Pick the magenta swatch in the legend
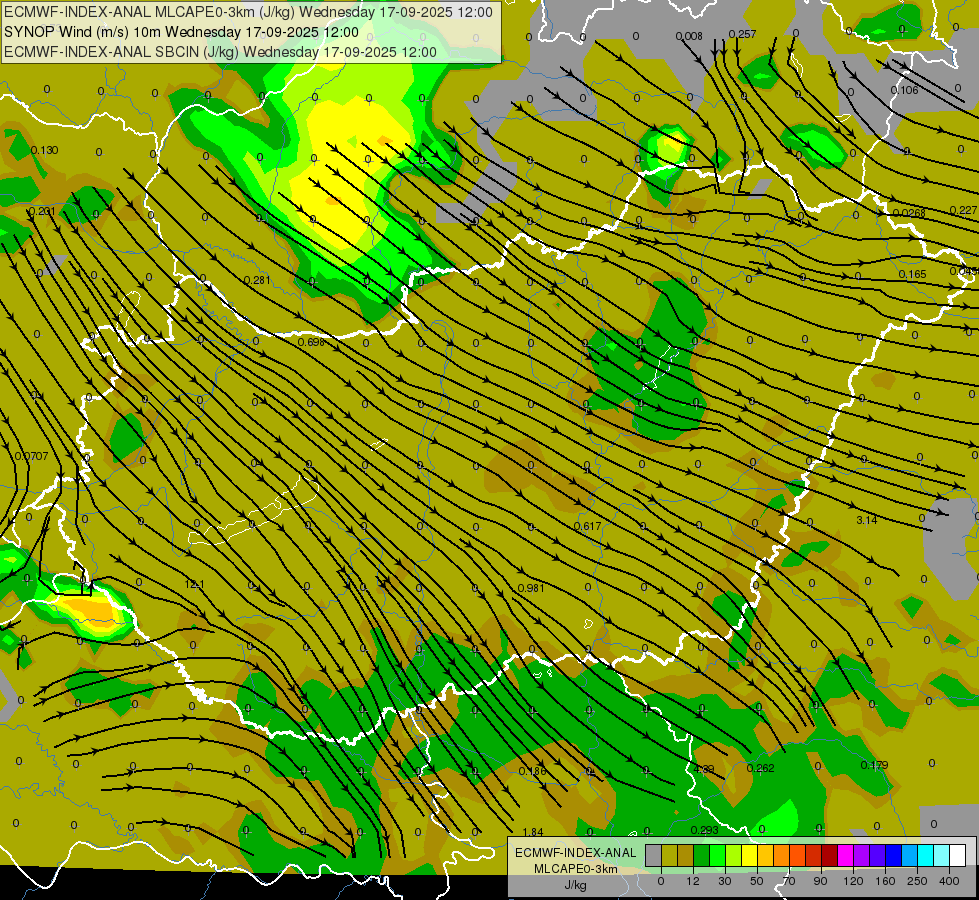The height and width of the screenshot is (900, 979). [845, 855]
